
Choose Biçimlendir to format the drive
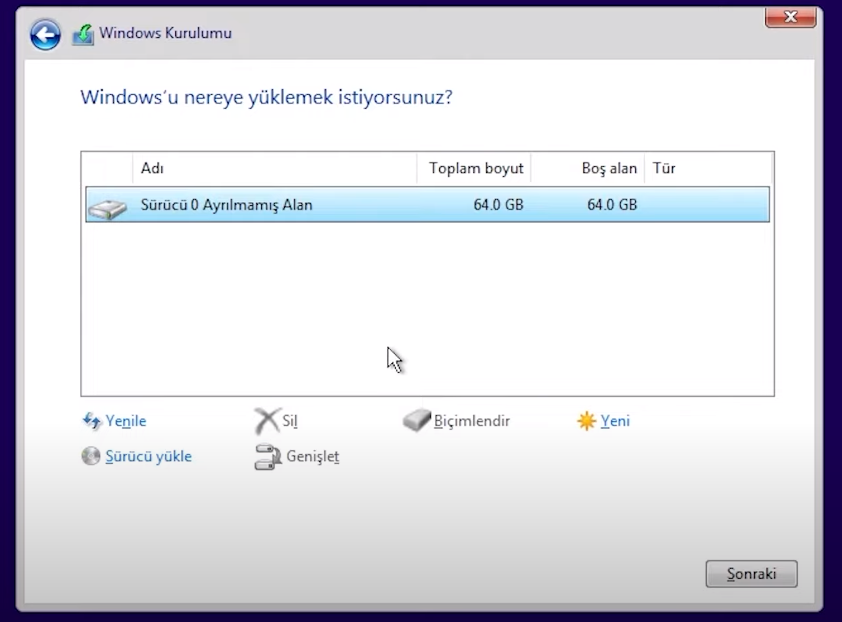click(471, 421)
